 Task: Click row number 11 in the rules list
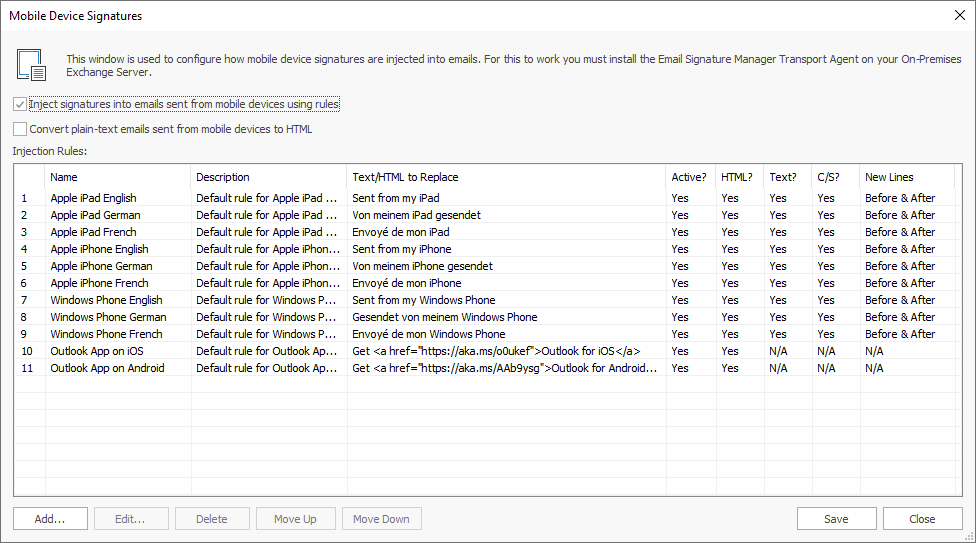(x=27, y=368)
